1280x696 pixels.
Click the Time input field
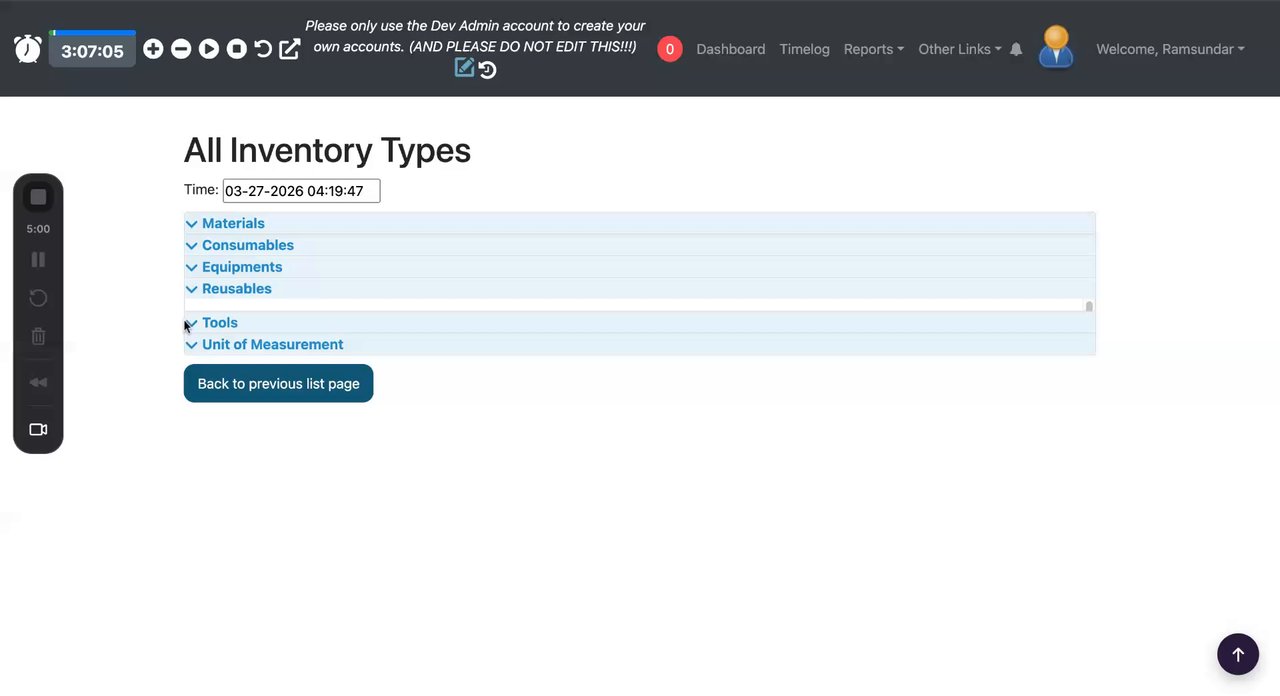point(301,191)
